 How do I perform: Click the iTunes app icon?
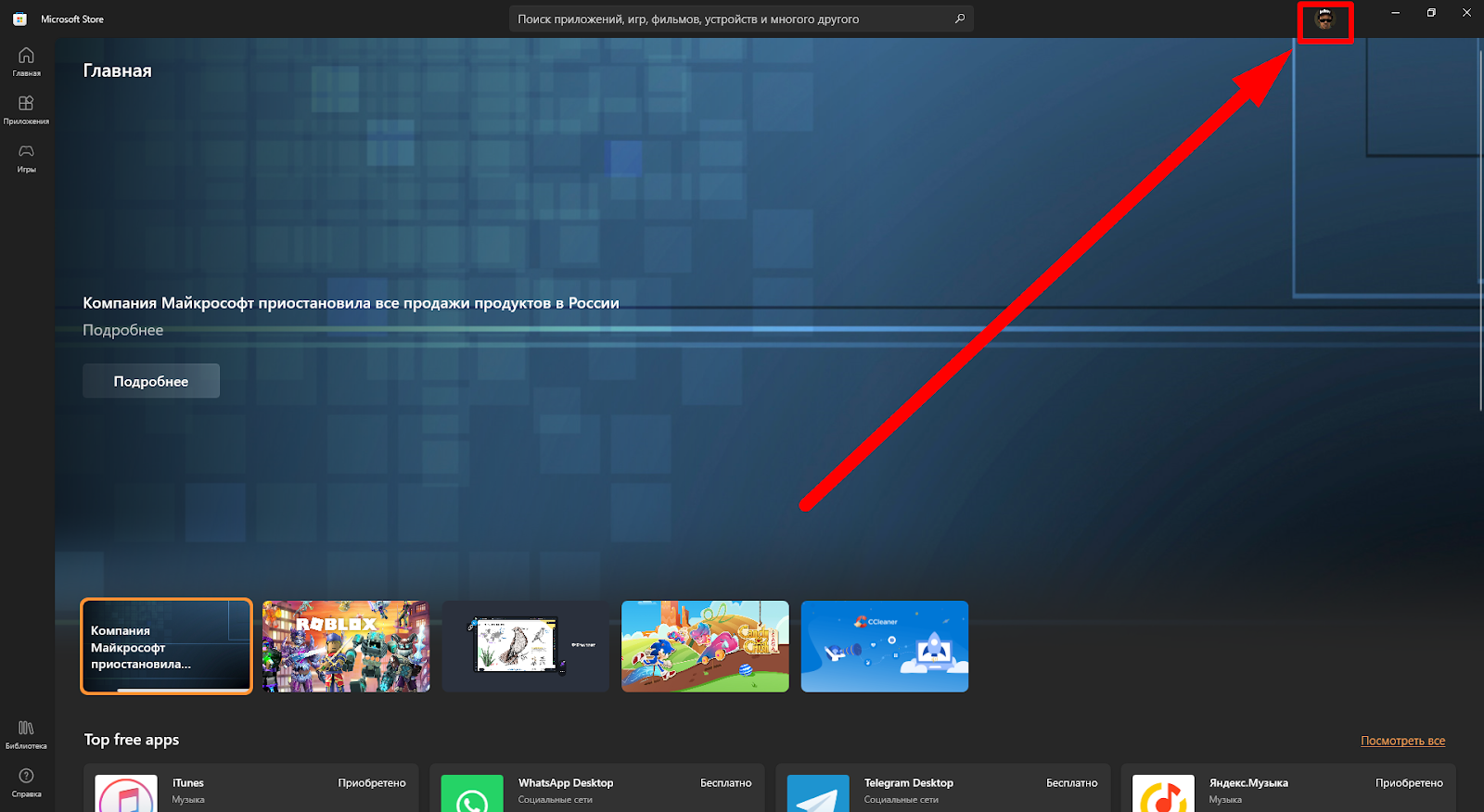coord(126,794)
